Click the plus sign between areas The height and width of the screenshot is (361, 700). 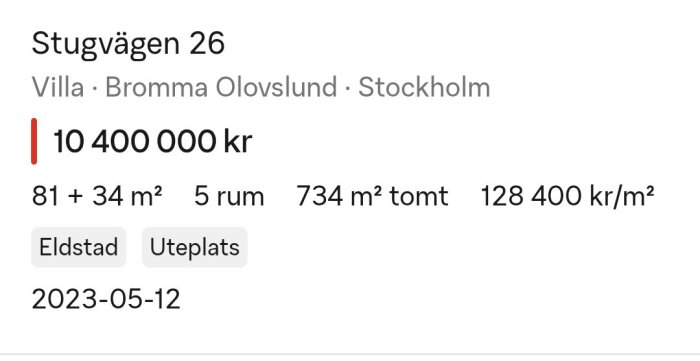coord(75,197)
